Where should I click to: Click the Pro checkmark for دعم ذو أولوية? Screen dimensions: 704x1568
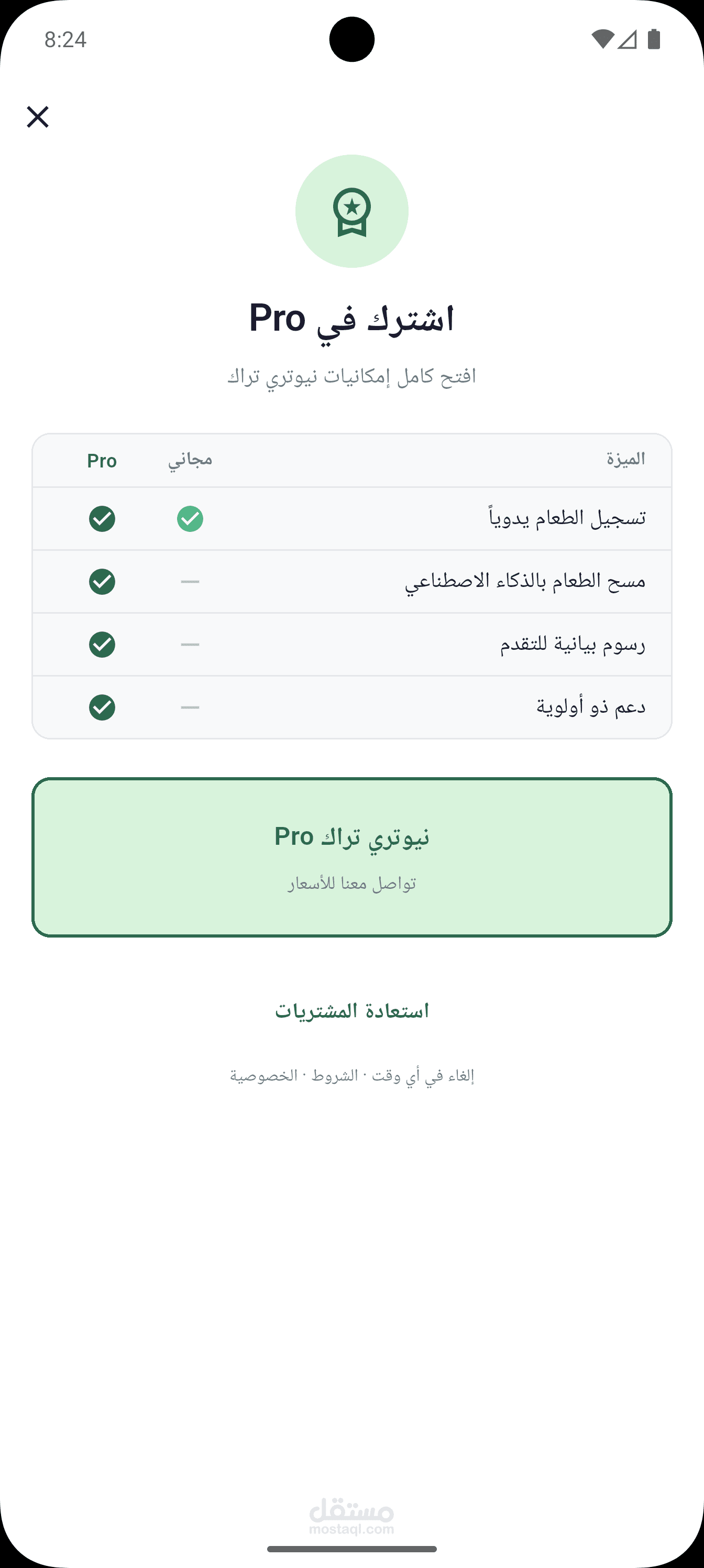pyautogui.click(x=102, y=707)
